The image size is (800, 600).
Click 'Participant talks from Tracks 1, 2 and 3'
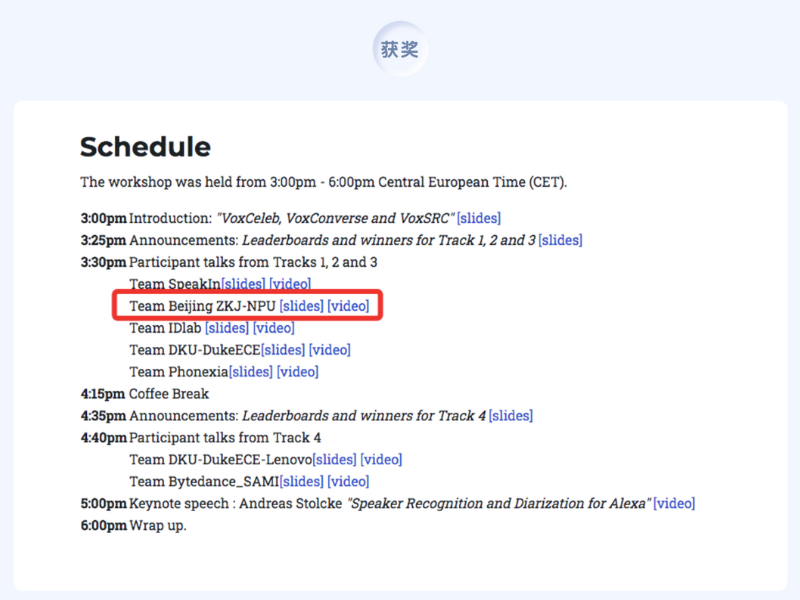click(253, 262)
